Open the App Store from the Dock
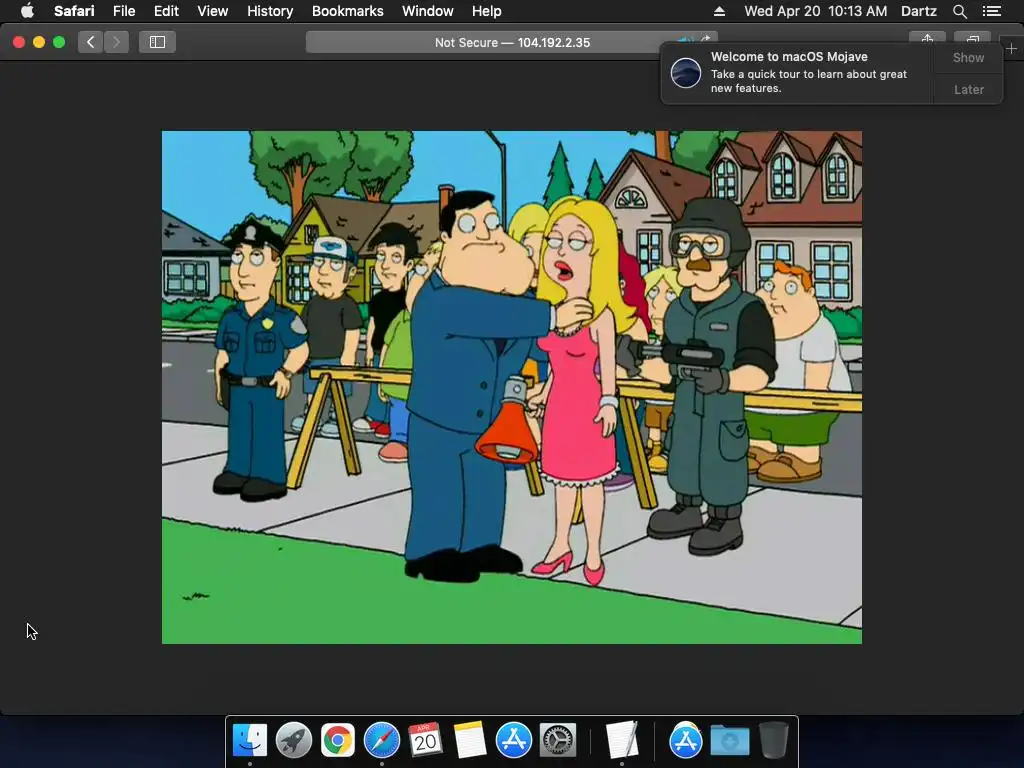 coord(513,740)
